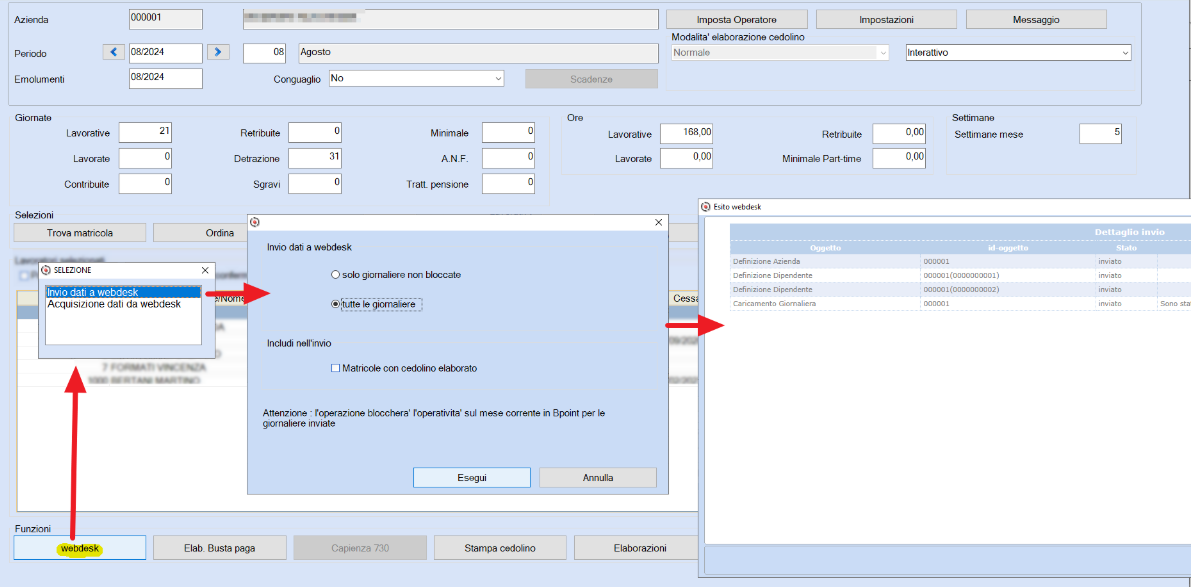Image resolution: width=1191 pixels, height=587 pixels.
Task: Choose Invio dati a webdesk entry
Action: tap(122, 292)
